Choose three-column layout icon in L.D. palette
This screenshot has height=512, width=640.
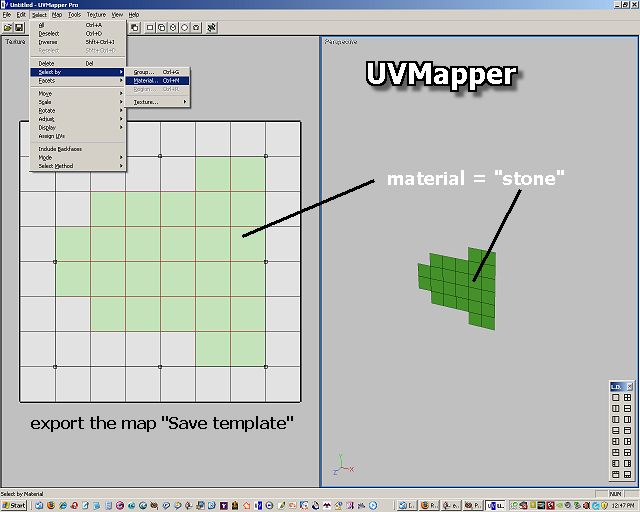click(x=627, y=419)
